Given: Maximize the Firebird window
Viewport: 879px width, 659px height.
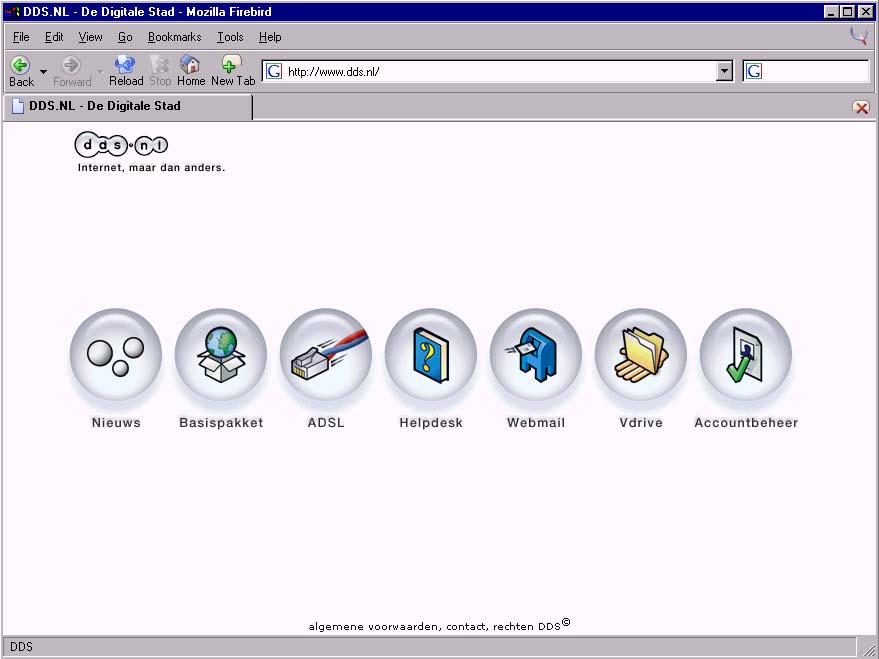Looking at the screenshot, I should [x=848, y=12].
